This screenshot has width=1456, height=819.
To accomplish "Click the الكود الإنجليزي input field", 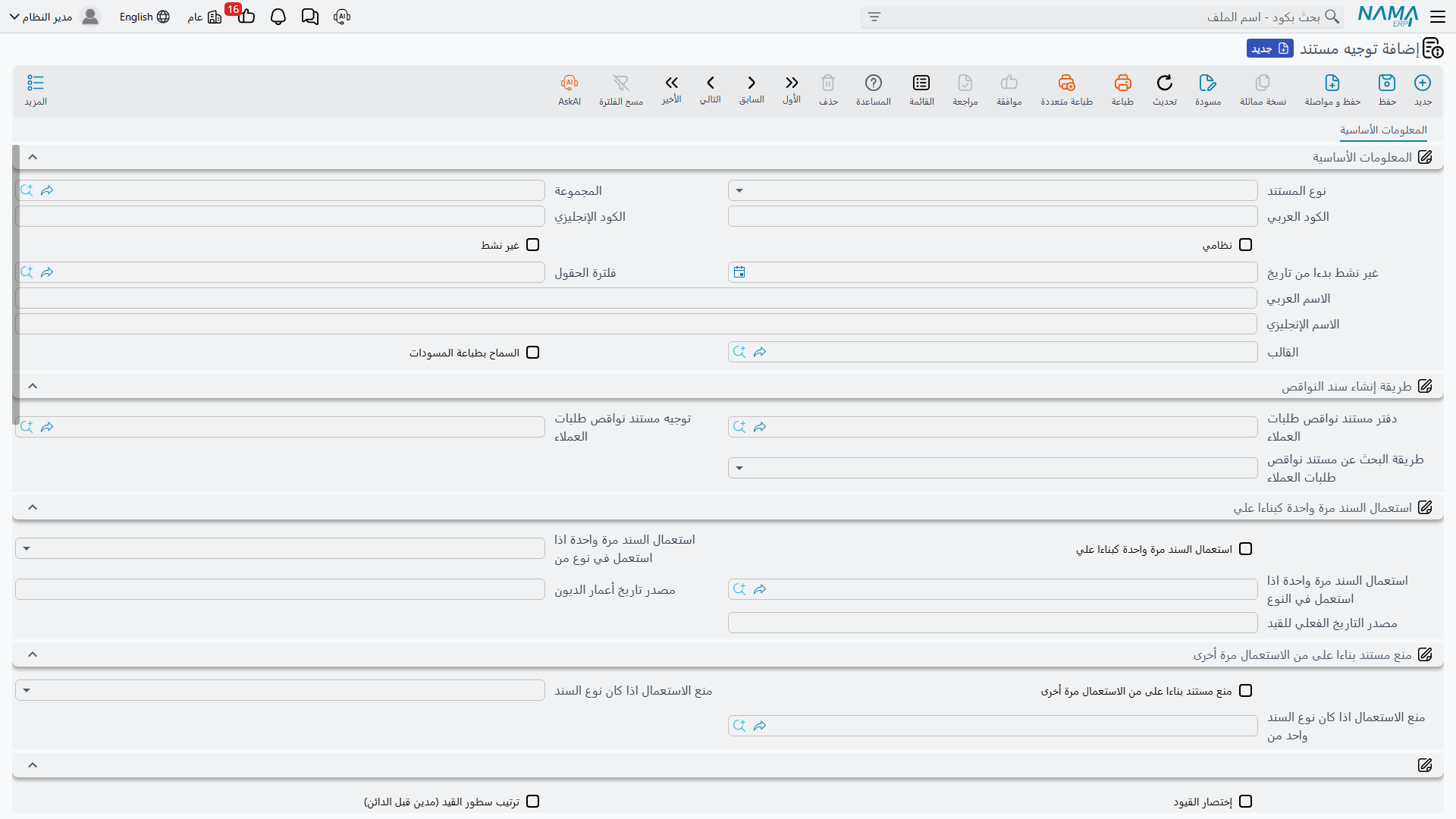I will 280,216.
